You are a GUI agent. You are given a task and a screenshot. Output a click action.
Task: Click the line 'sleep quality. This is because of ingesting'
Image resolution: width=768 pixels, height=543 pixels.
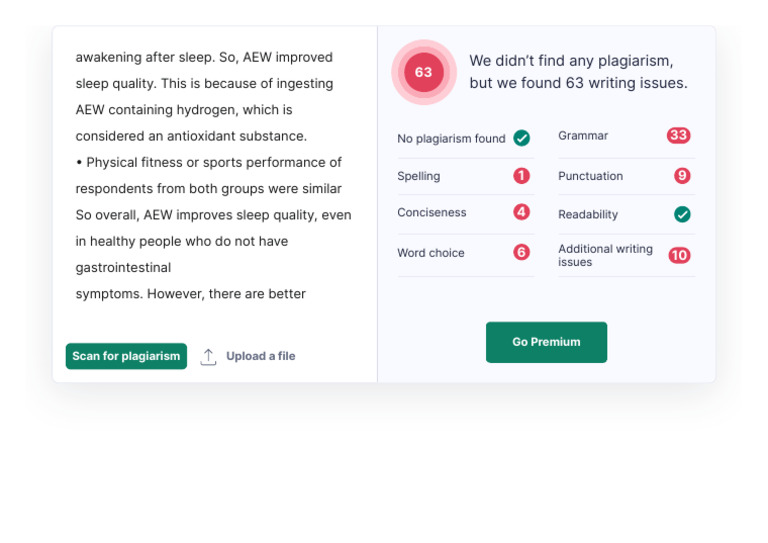(x=204, y=84)
